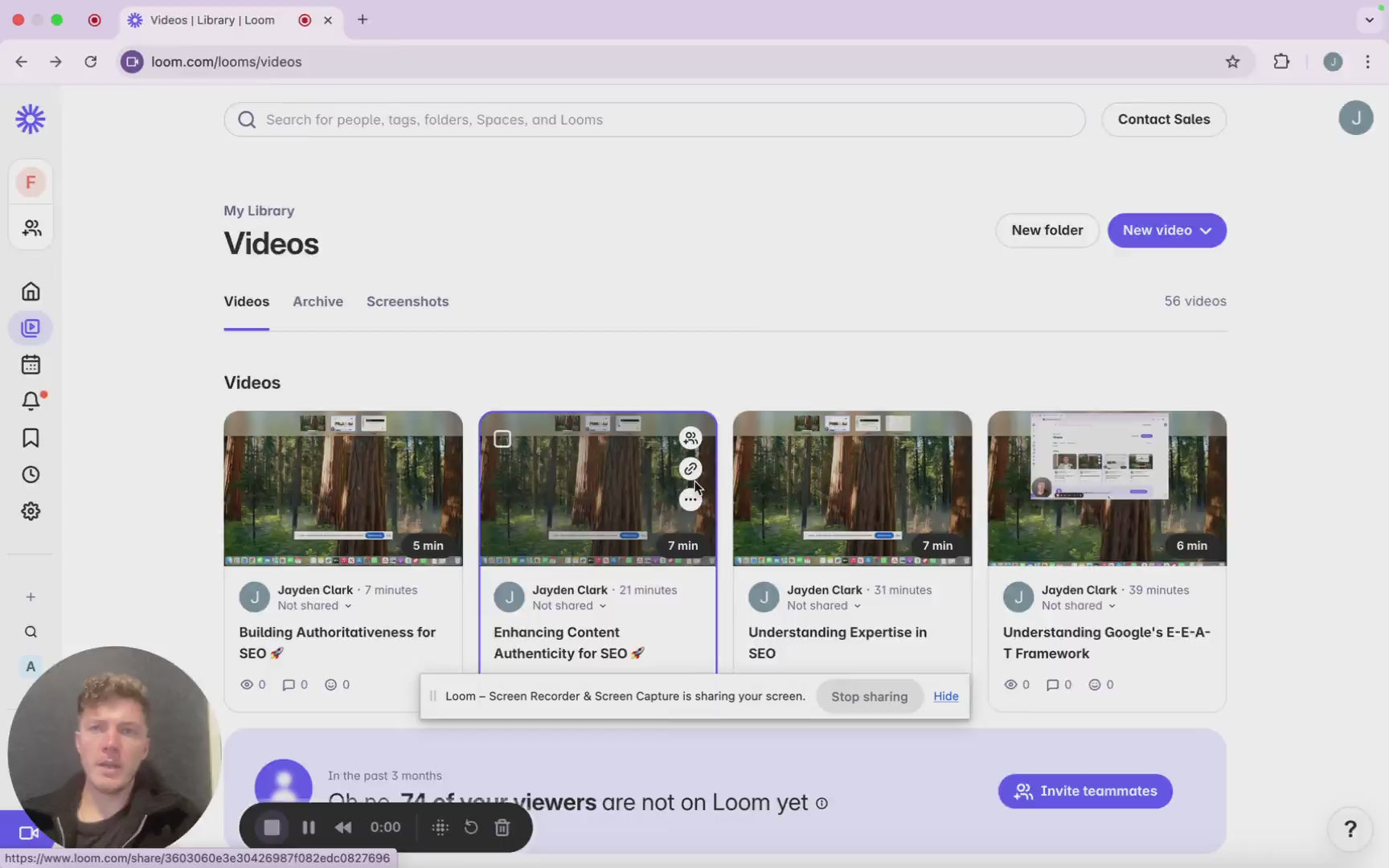The width and height of the screenshot is (1389, 868).
Task: Open the History clock icon
Action: click(x=31, y=474)
